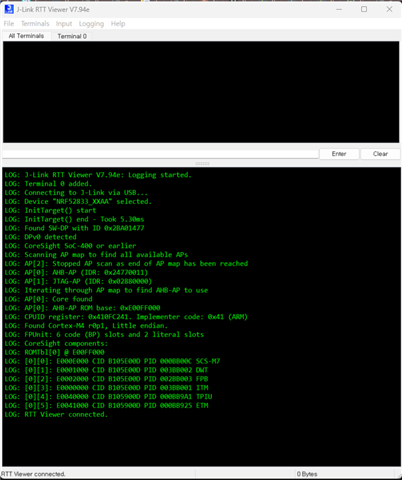402x480 pixels.
Task: Open the Input menu
Action: (64, 24)
